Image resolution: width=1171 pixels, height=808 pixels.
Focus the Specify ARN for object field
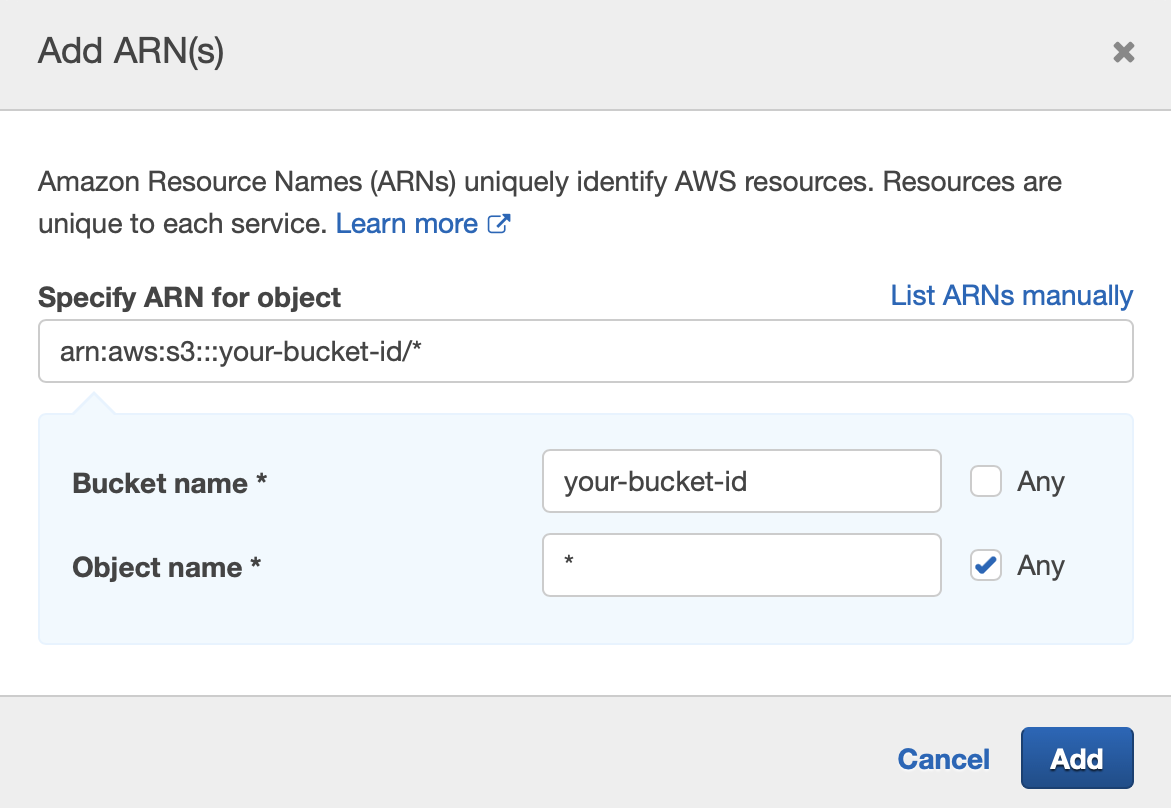click(585, 351)
